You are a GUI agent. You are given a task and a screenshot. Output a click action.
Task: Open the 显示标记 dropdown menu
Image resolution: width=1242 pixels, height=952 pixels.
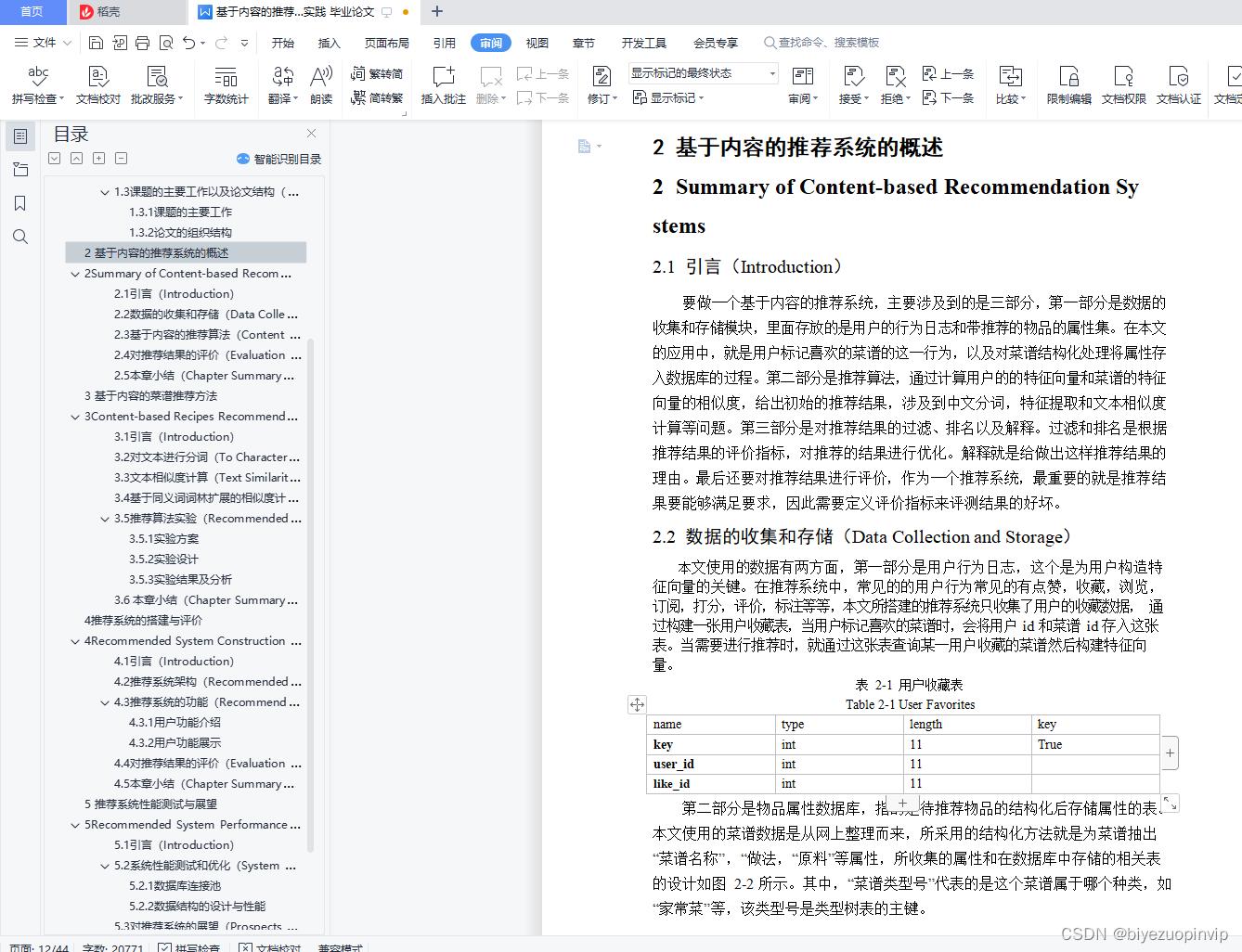point(668,97)
